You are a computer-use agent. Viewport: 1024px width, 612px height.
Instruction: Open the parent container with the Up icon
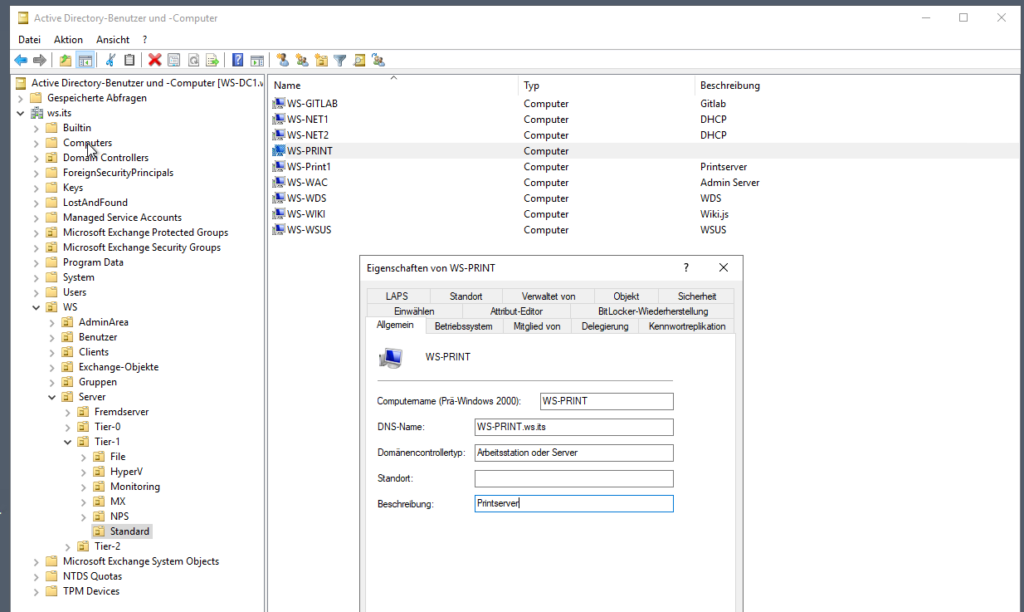pos(66,59)
